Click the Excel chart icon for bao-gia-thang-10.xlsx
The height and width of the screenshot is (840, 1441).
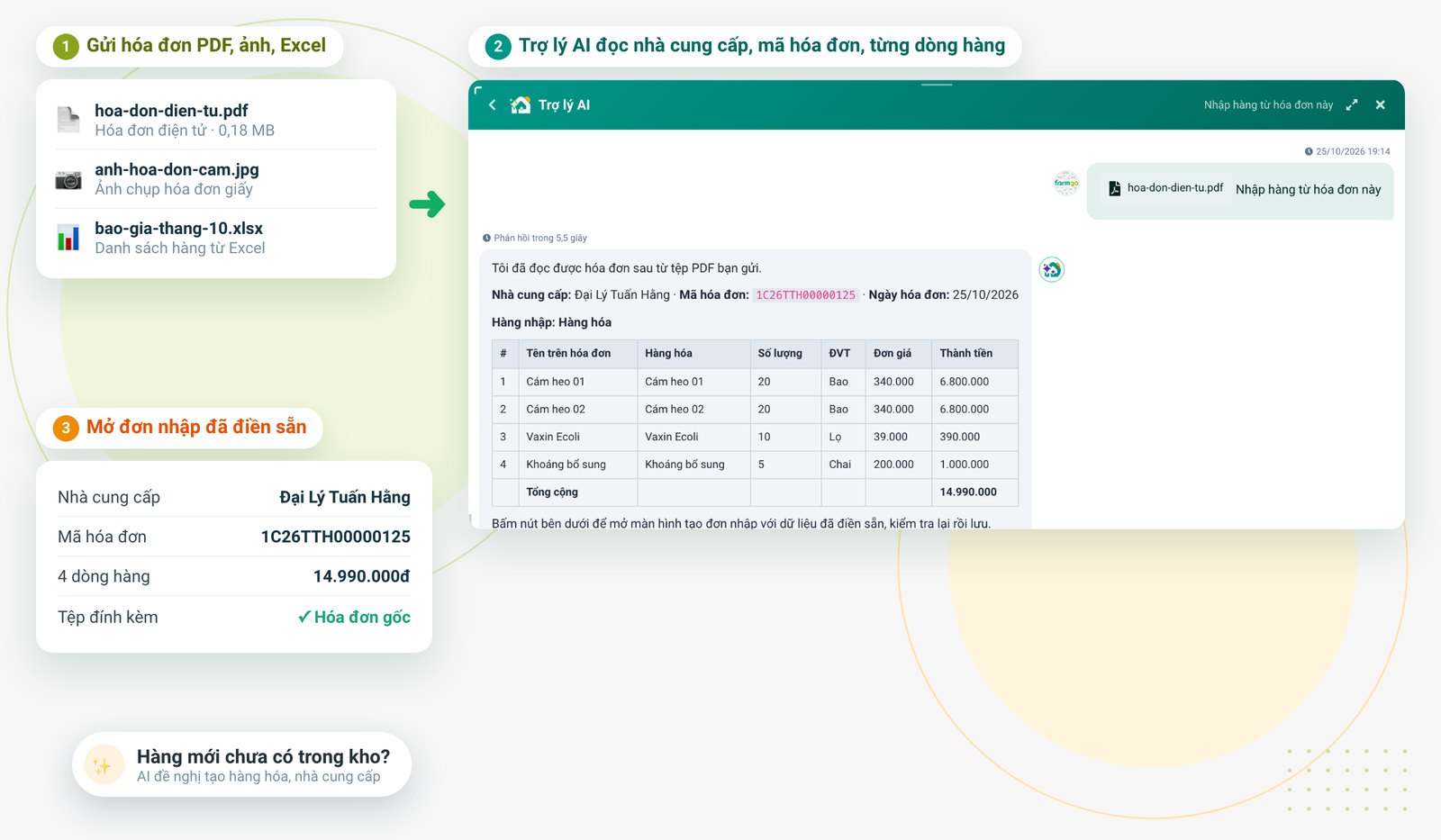coord(68,238)
